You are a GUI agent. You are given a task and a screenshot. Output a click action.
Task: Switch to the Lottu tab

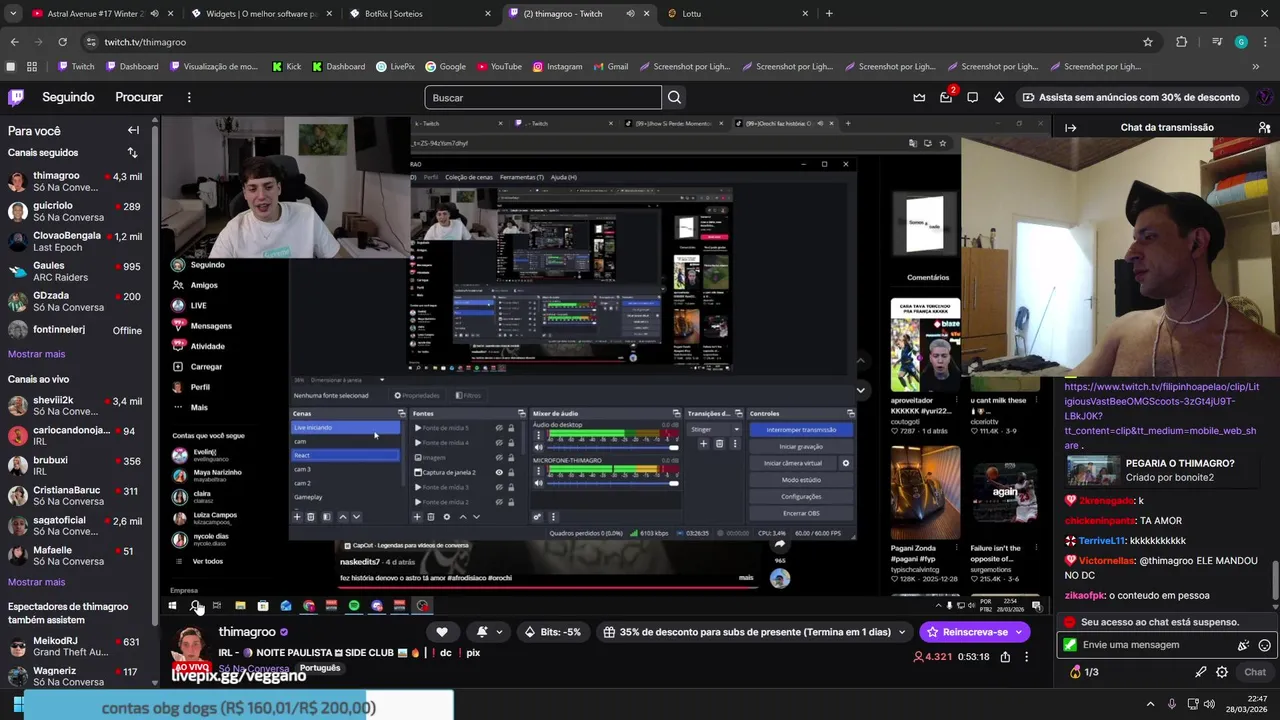click(737, 14)
